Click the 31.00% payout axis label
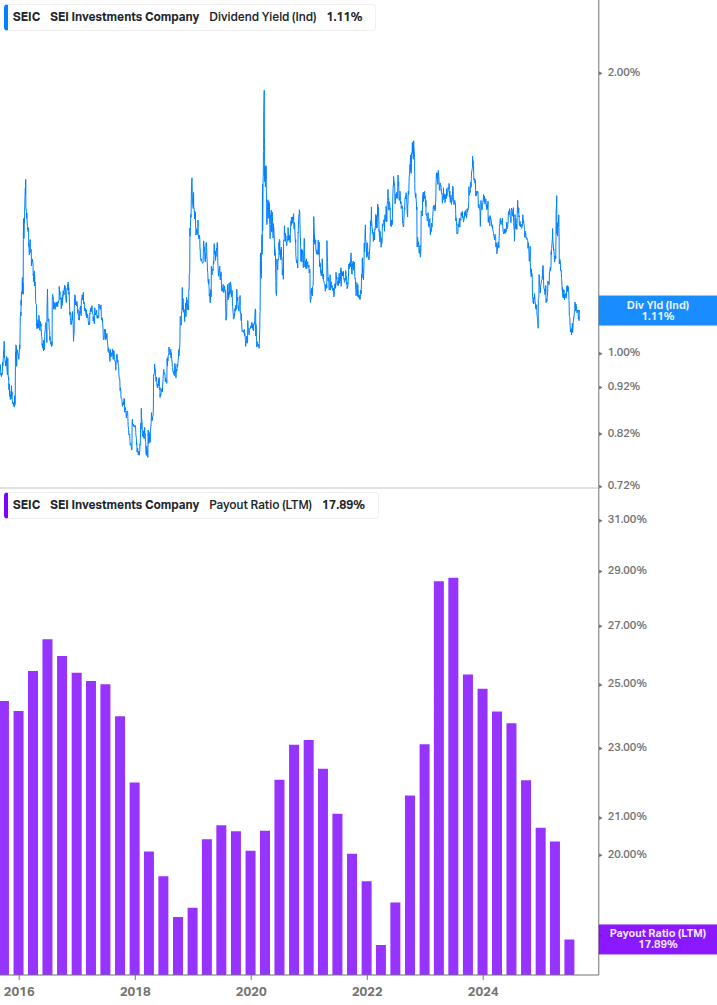The width and height of the screenshot is (717, 1005). (627, 519)
